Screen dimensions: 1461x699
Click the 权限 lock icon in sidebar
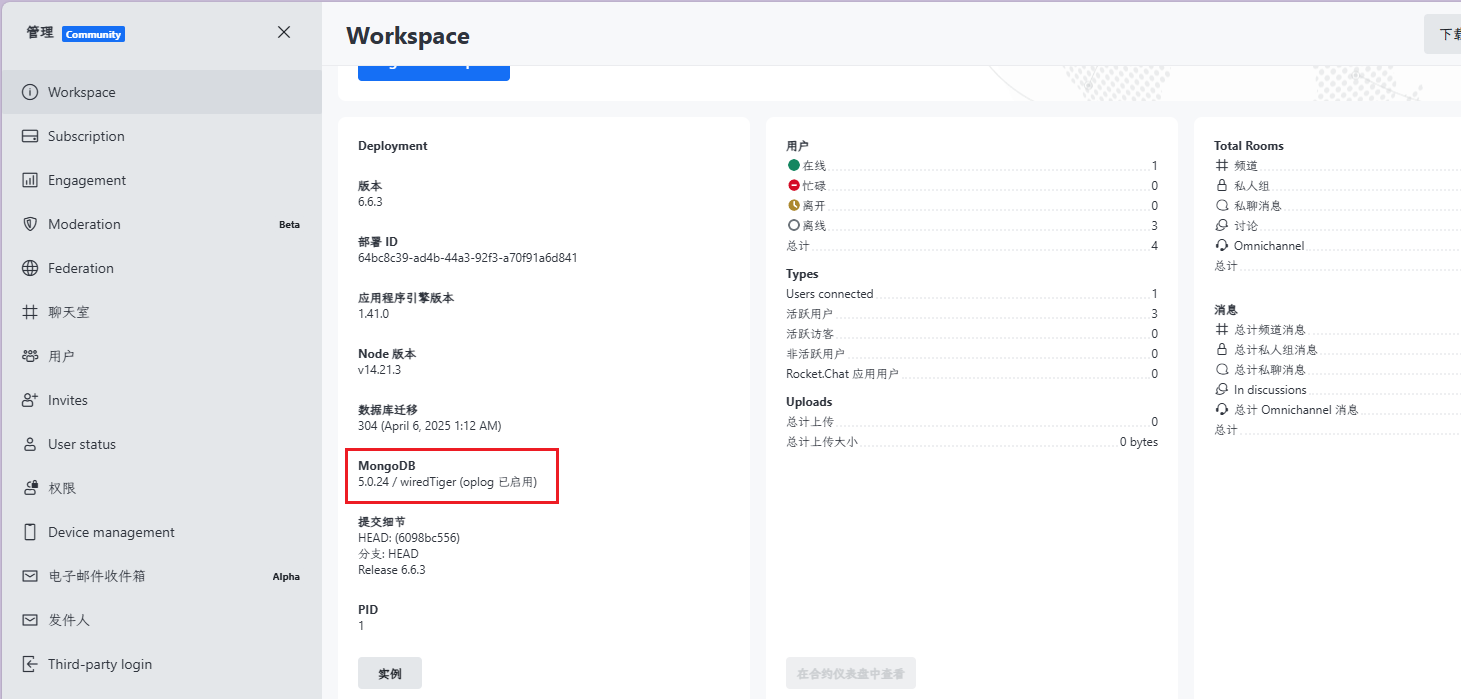pos(30,488)
